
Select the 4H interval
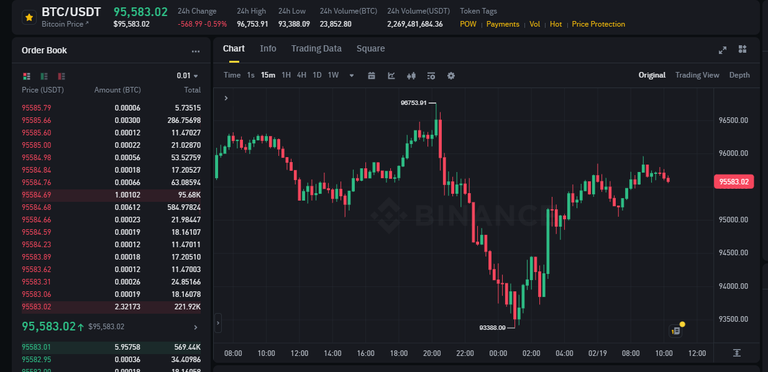(x=302, y=75)
